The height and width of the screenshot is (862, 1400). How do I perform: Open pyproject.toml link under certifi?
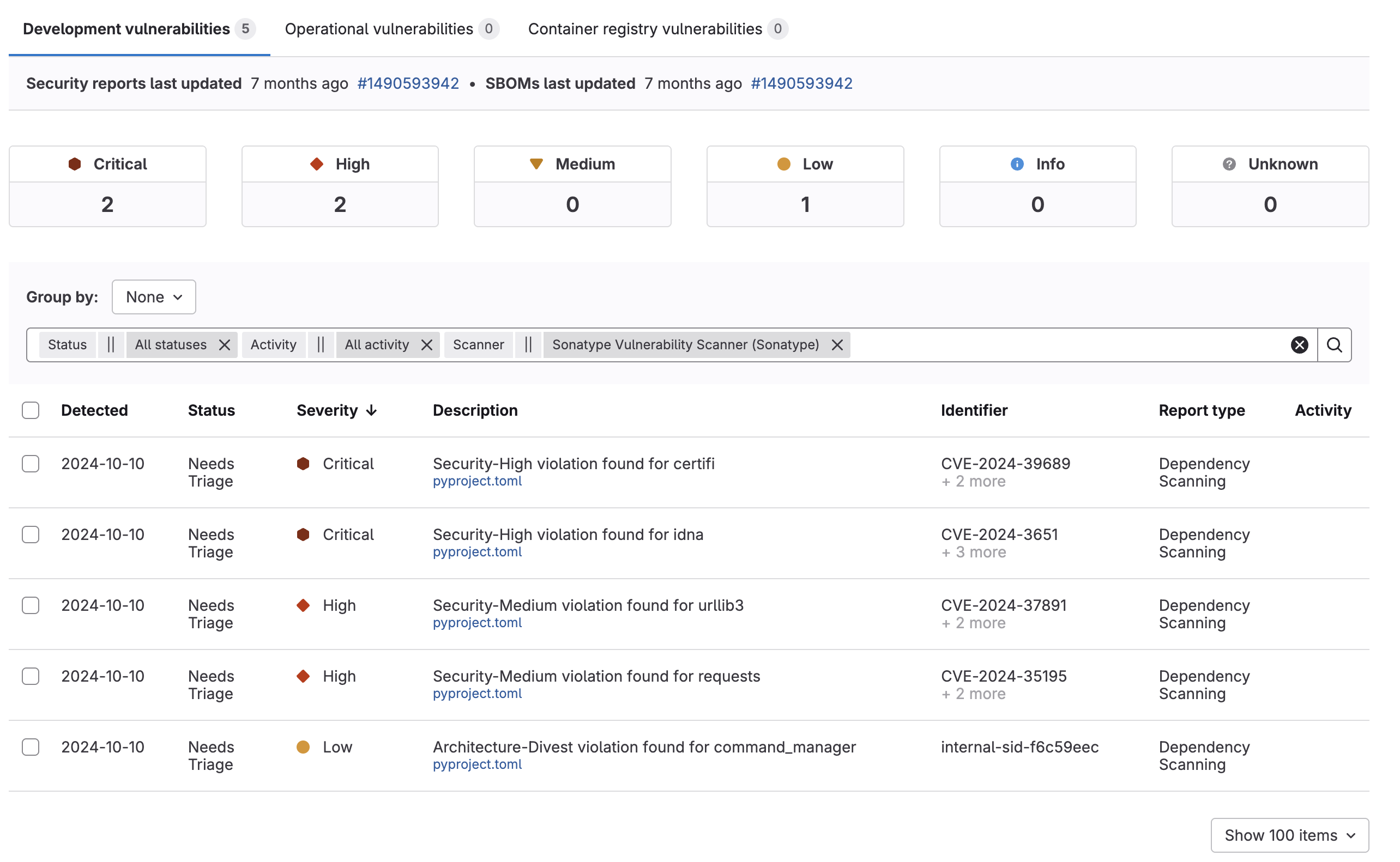click(478, 481)
